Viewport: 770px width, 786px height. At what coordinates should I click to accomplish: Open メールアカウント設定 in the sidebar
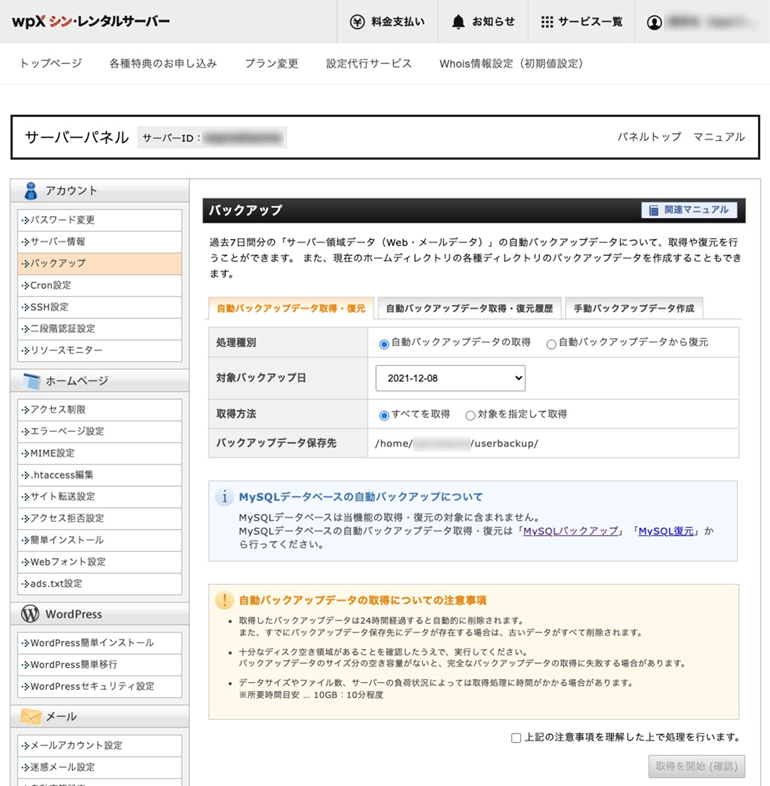99,746
